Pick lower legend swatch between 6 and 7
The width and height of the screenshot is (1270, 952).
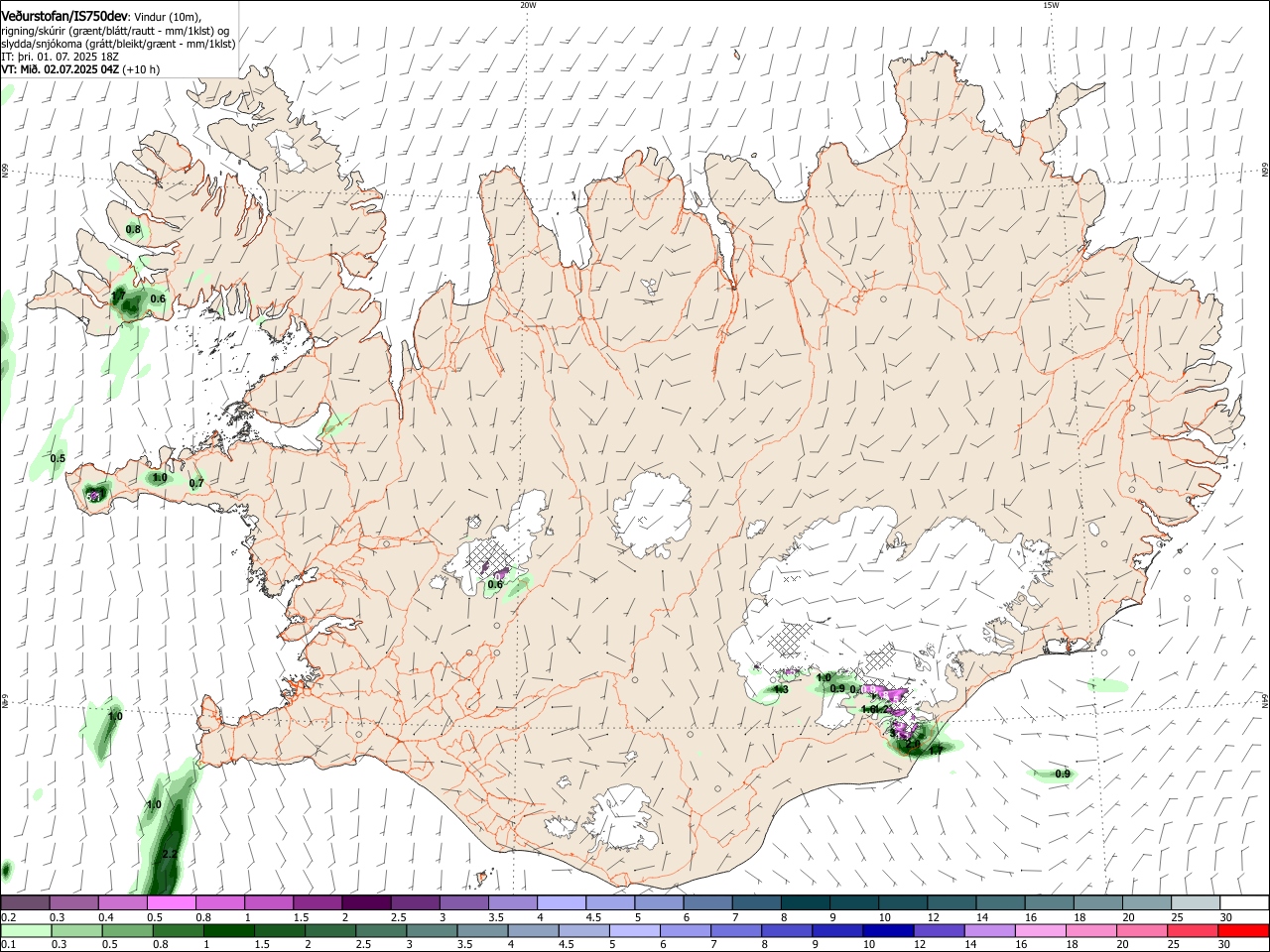click(x=685, y=930)
